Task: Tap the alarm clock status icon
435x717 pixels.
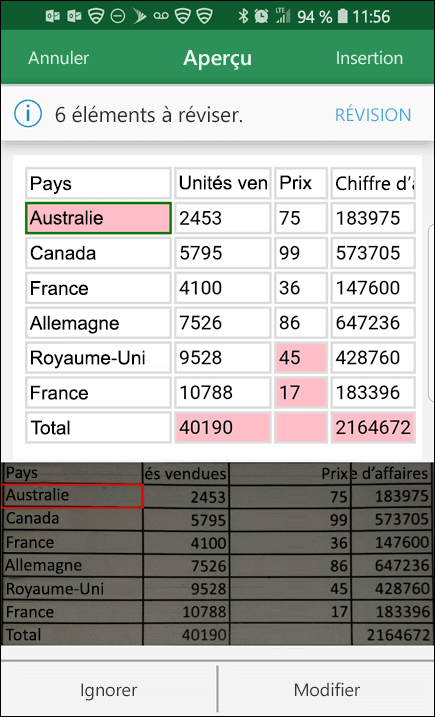Action: pos(262,16)
